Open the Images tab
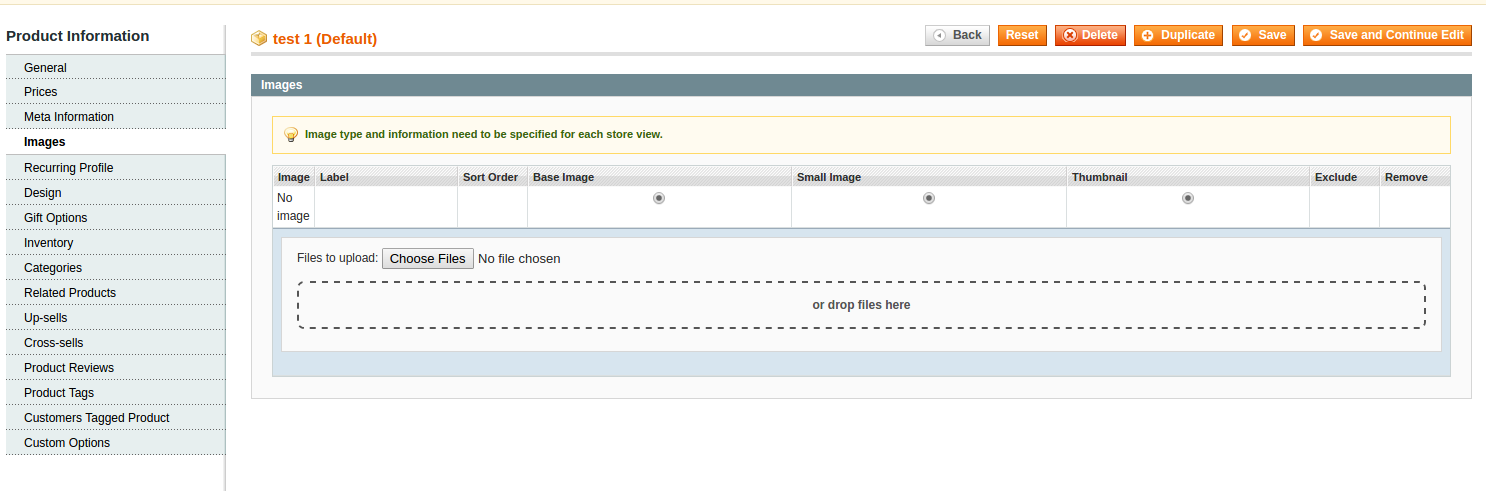Image resolution: width=1486 pixels, height=491 pixels. 116,142
